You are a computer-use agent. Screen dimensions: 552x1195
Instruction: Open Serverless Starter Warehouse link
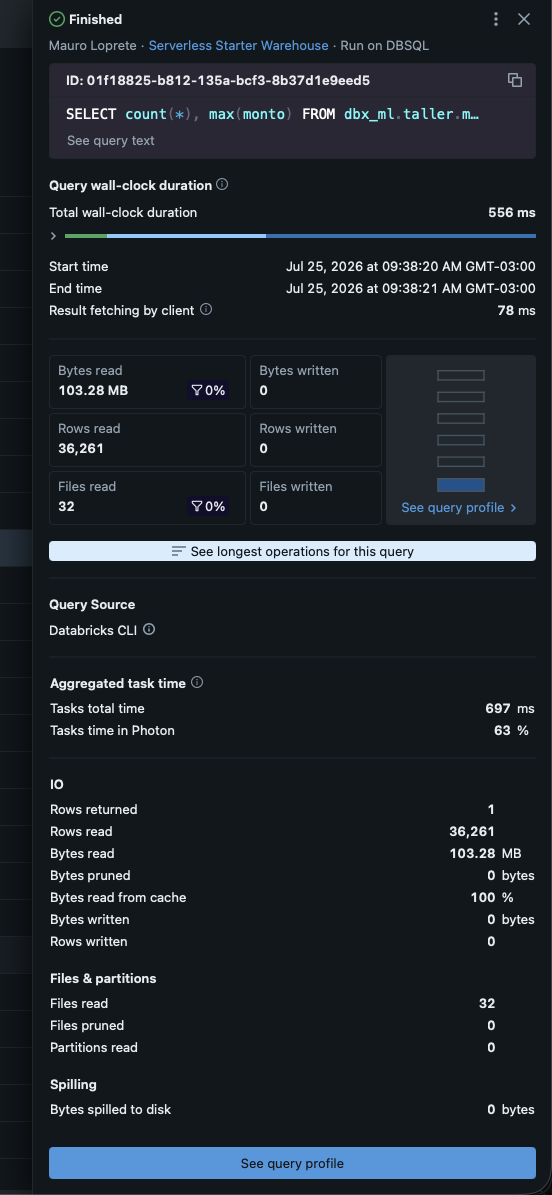tap(239, 46)
